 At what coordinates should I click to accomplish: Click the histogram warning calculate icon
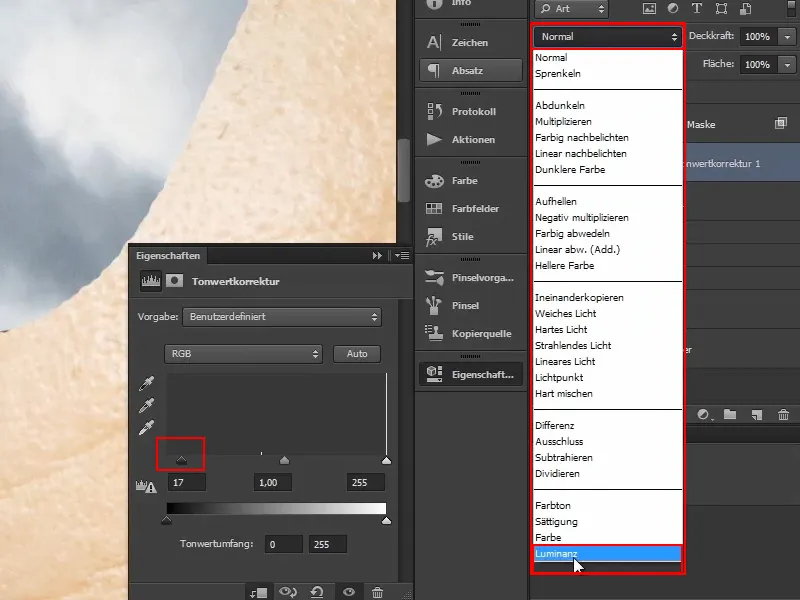point(146,486)
